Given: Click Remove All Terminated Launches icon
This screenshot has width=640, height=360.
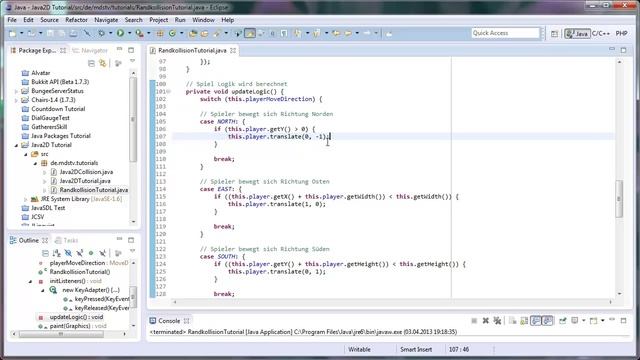Looking at the screenshot, I should [x=498, y=321].
